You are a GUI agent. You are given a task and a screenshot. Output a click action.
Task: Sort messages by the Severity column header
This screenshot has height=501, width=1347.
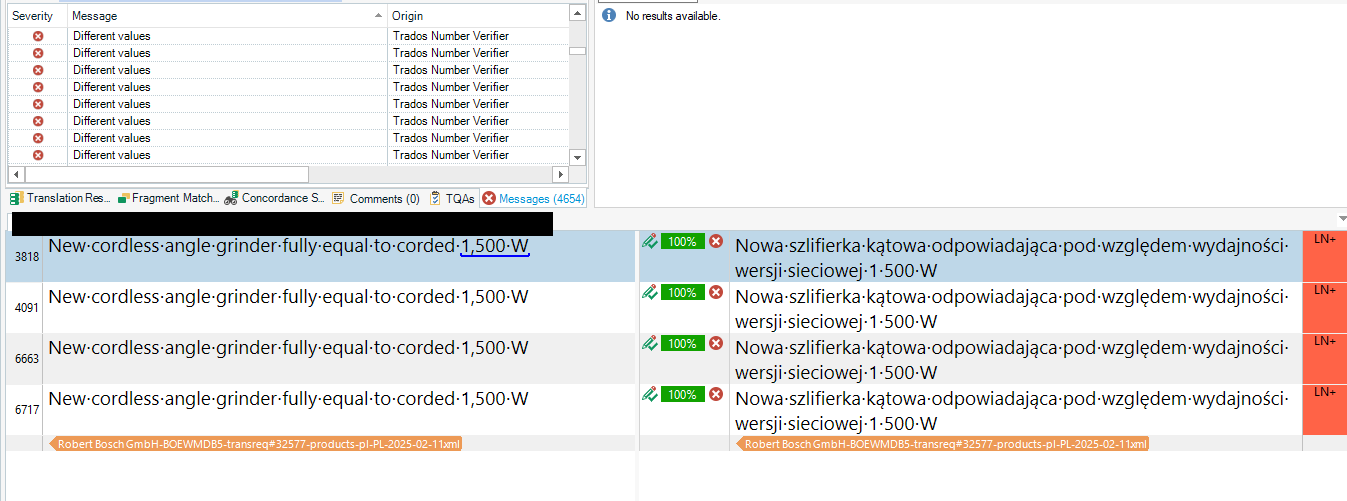(x=33, y=16)
